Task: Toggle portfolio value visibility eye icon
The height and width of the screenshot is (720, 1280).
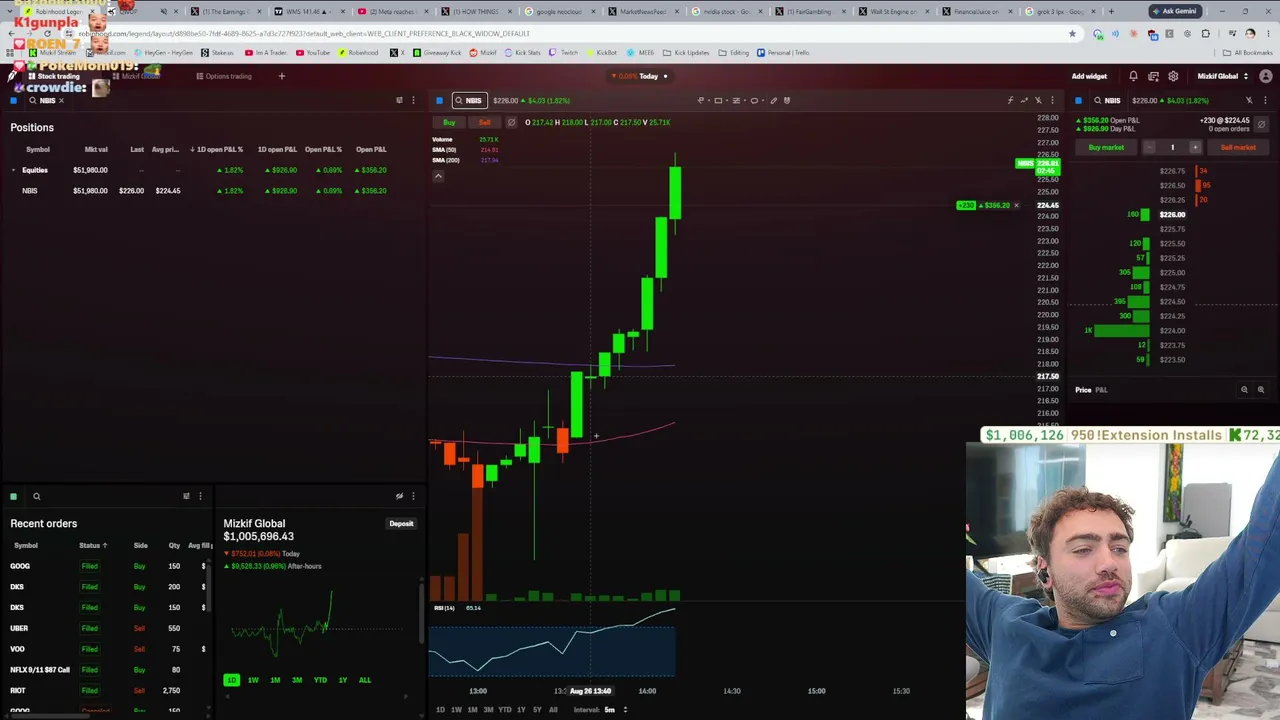Action: pos(399,496)
